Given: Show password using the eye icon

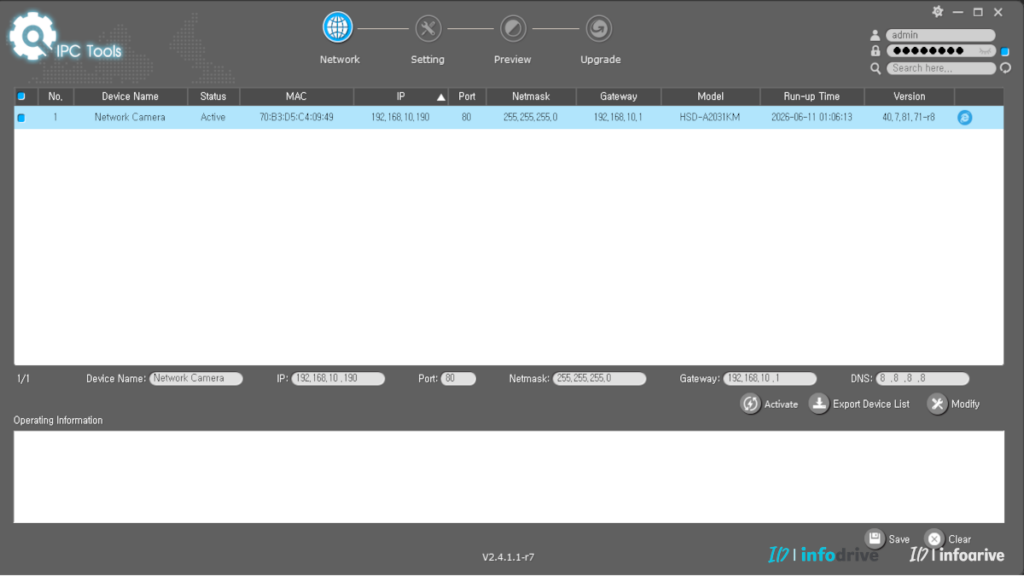Looking at the screenshot, I should click(985, 51).
